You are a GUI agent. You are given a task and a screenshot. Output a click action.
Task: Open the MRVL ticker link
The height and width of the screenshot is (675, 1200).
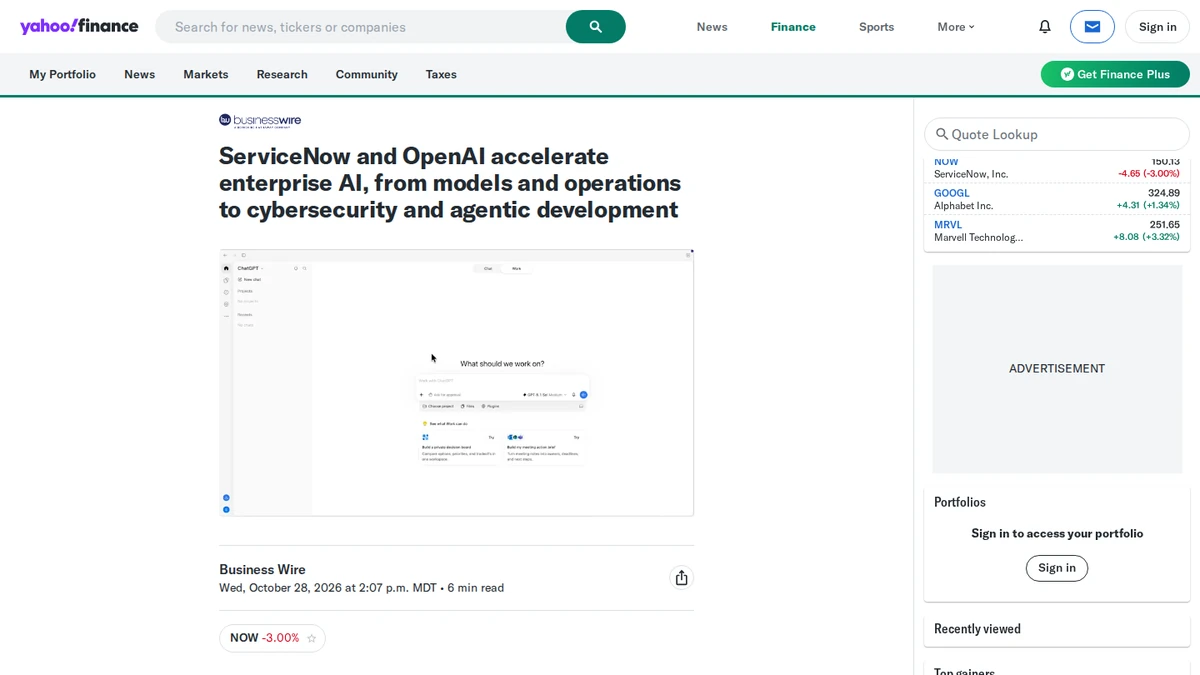point(948,225)
